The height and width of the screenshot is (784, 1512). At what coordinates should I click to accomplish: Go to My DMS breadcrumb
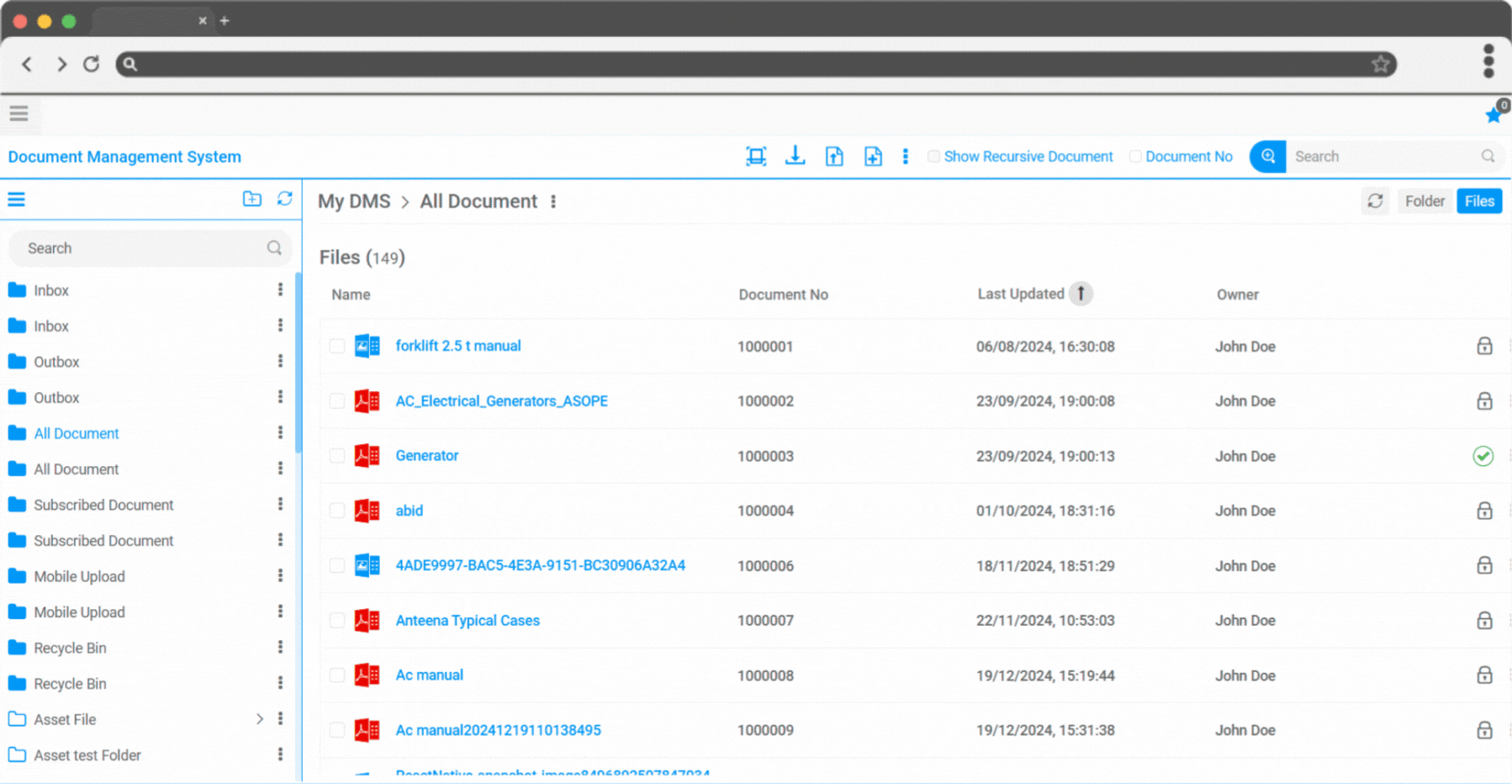click(x=354, y=202)
